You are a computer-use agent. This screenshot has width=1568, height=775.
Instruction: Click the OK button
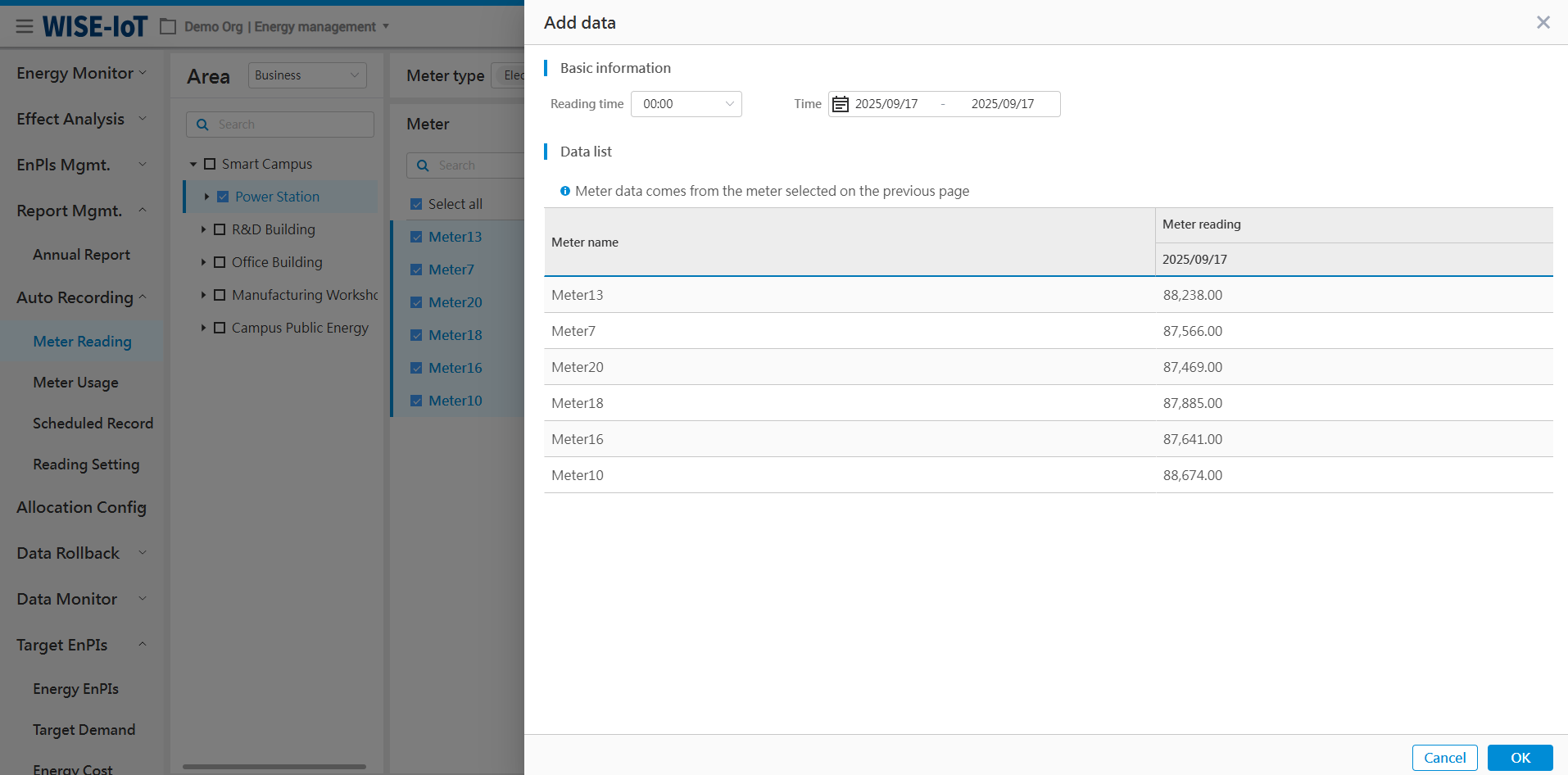coord(1520,758)
